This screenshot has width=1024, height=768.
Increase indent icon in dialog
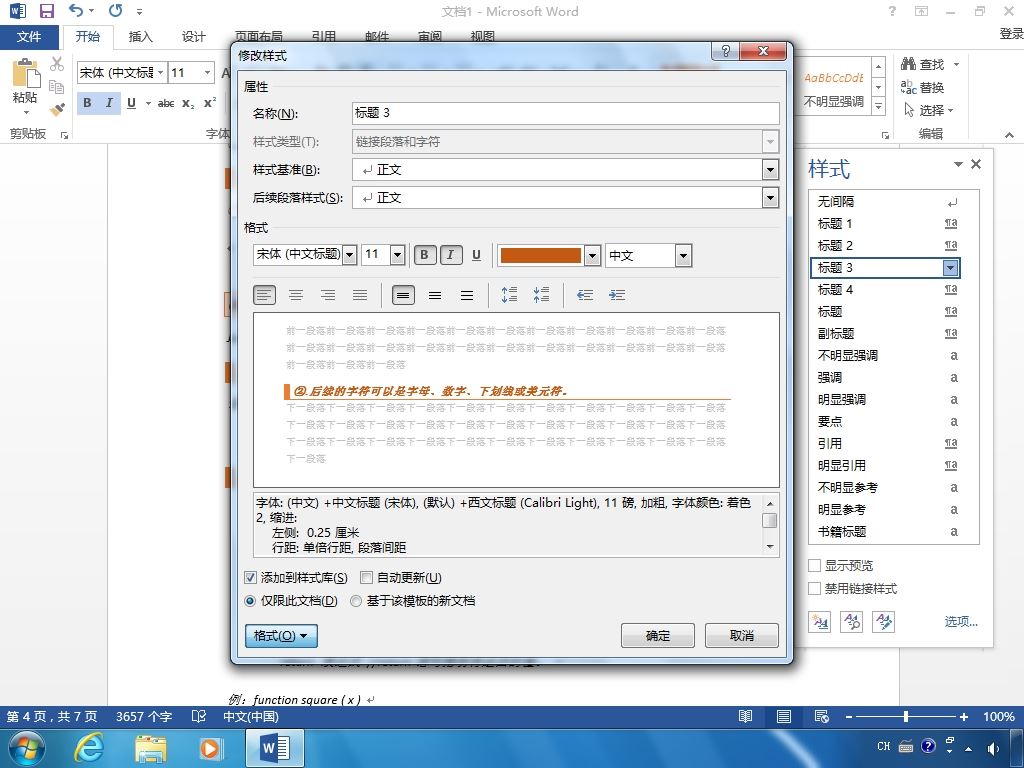point(617,295)
